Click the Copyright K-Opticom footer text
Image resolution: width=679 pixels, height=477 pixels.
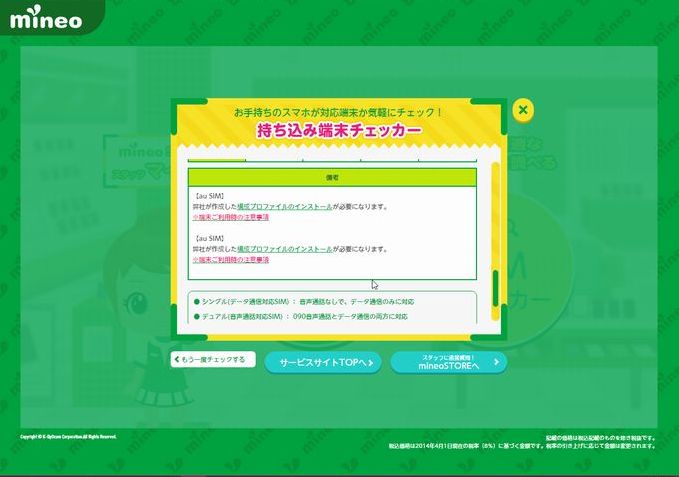(x=68, y=437)
